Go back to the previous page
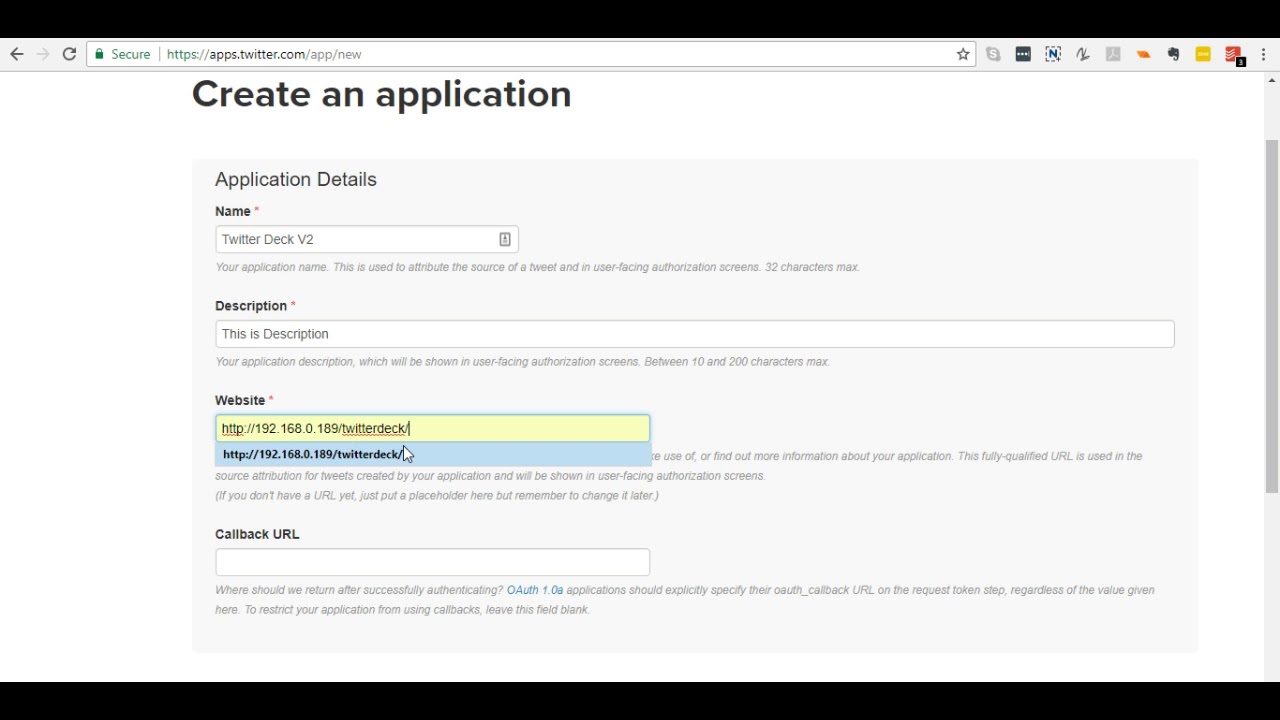The image size is (1280, 720). click(x=16, y=54)
